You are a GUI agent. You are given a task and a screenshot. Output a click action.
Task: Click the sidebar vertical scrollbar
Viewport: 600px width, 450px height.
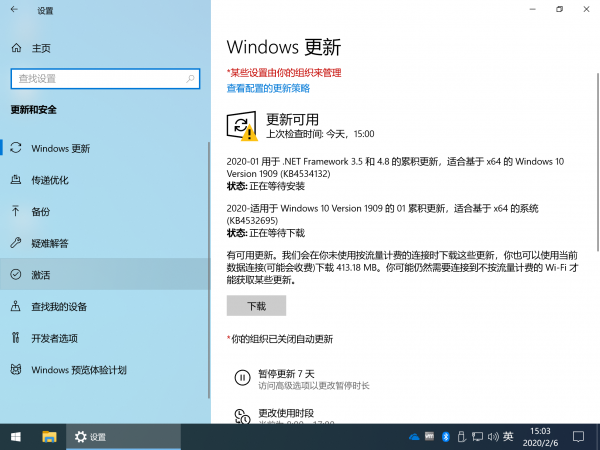(x=209, y=270)
